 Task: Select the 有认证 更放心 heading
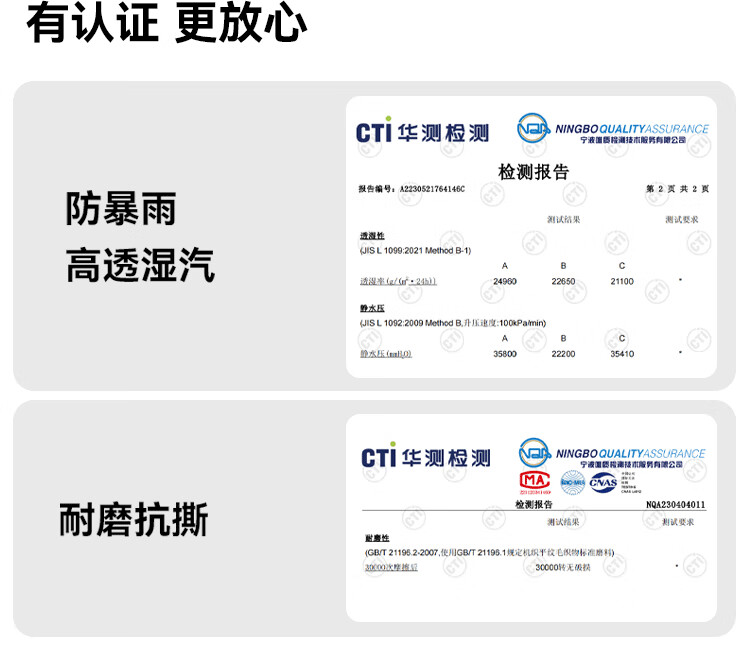(166, 24)
